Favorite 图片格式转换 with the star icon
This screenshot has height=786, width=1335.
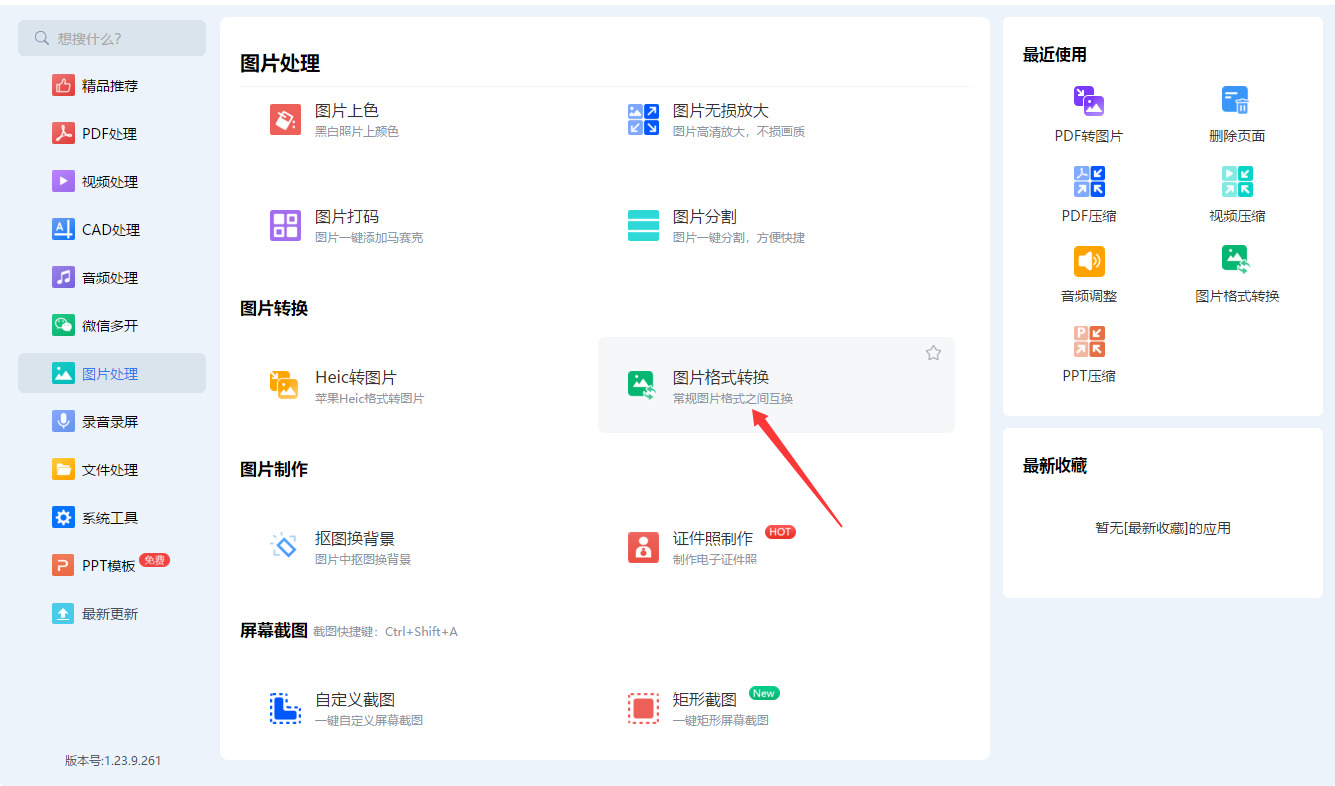[x=933, y=353]
